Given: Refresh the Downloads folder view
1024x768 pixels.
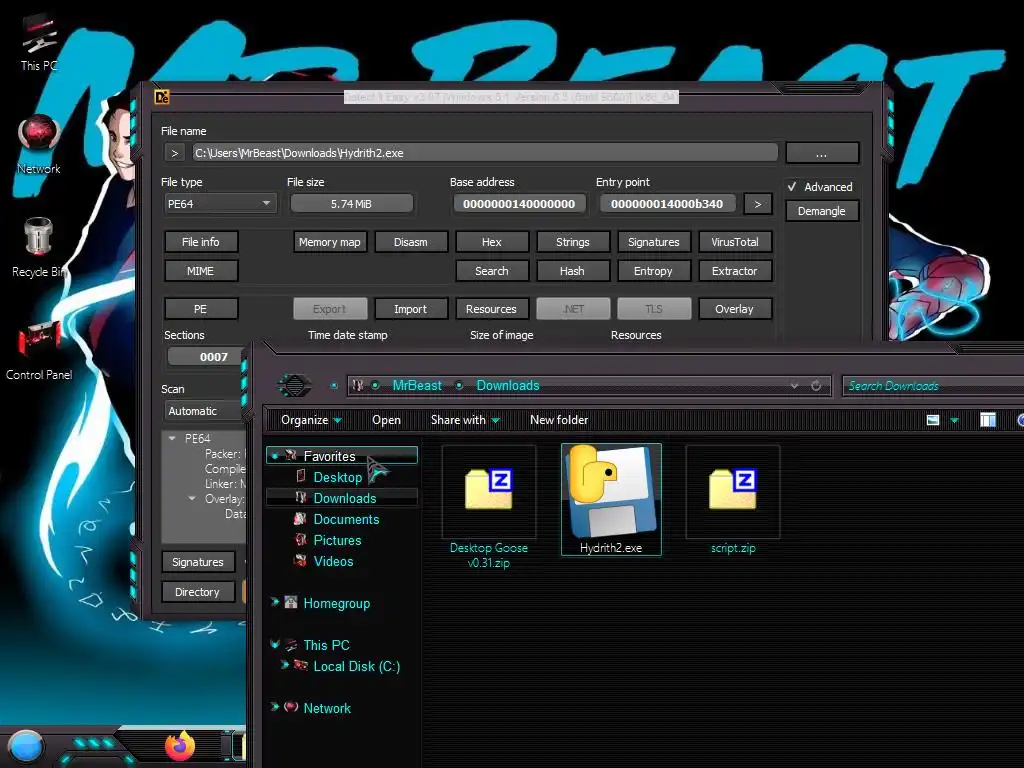Looking at the screenshot, I should pos(816,385).
